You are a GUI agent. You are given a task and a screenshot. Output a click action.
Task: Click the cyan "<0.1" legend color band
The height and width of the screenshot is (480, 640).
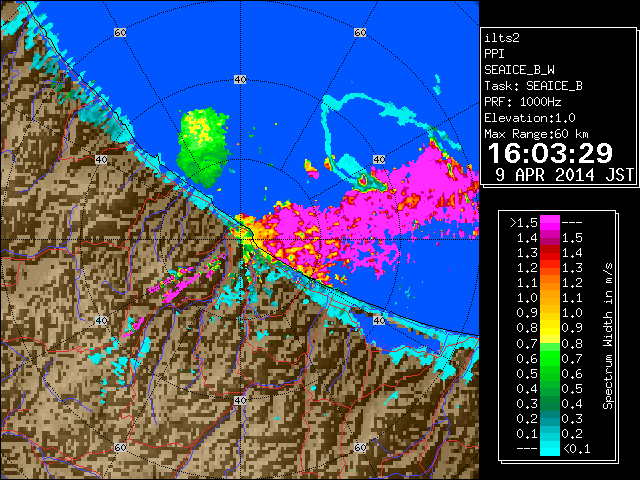tap(549, 449)
